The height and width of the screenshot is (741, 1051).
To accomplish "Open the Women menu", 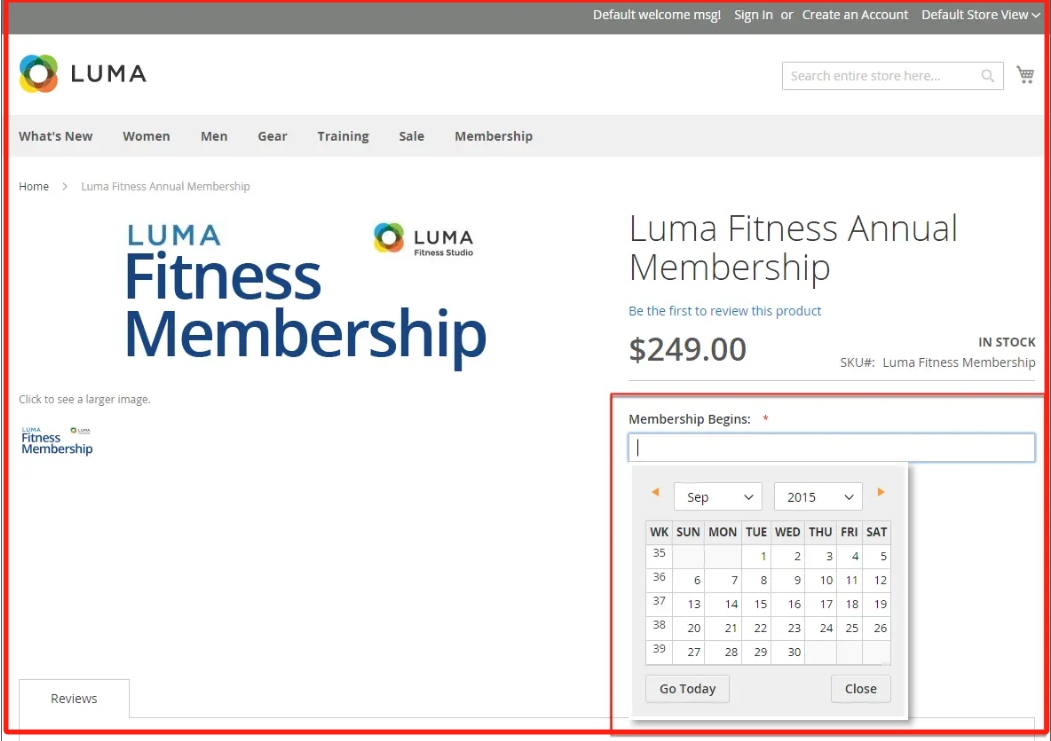I will click(146, 136).
